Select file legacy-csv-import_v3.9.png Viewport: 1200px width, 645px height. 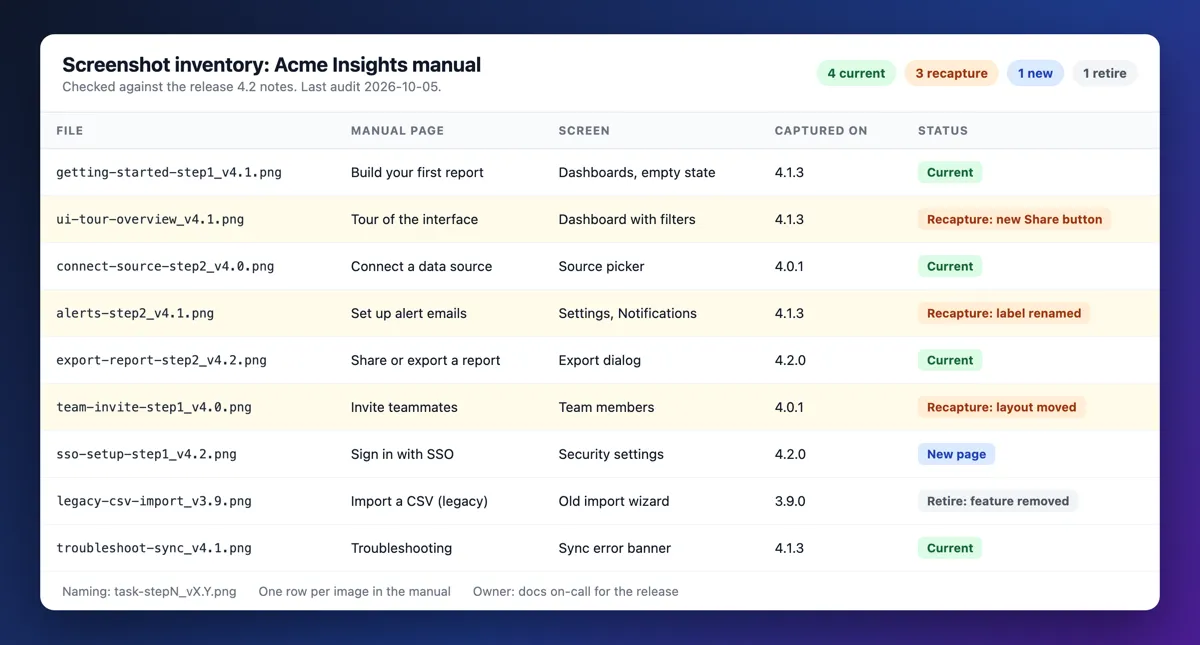(x=154, y=501)
